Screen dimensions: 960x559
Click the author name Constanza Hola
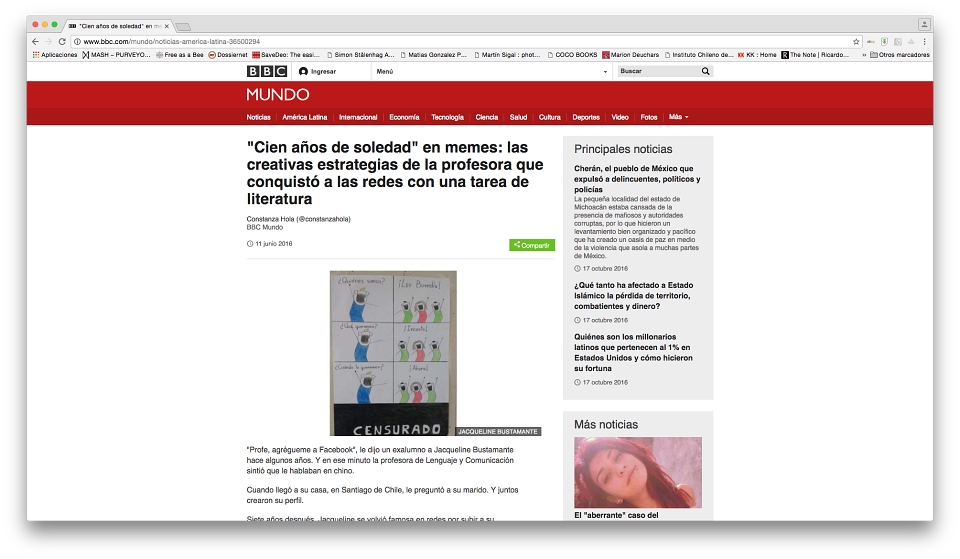(271, 219)
